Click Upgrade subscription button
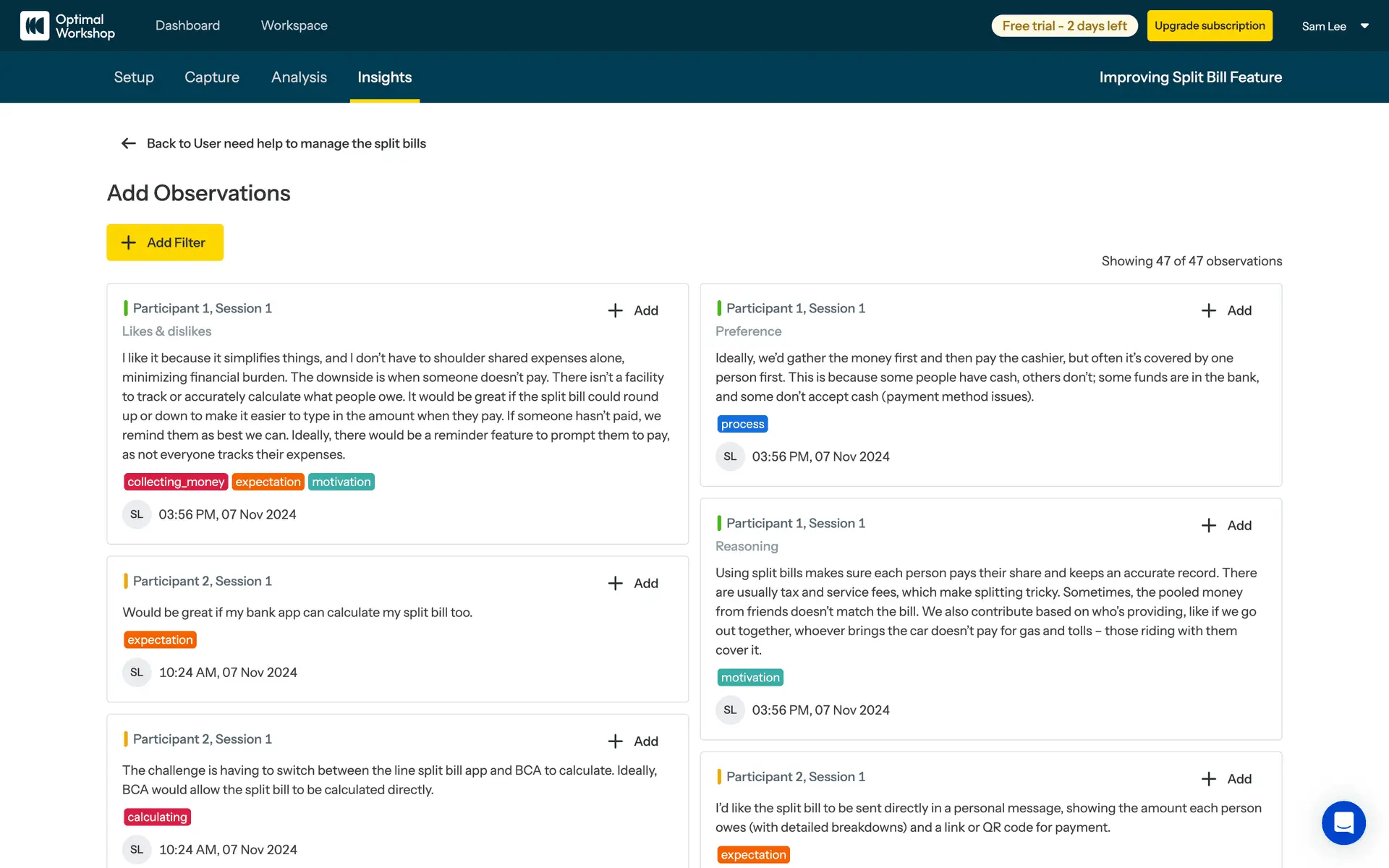Screen dimensions: 1389x868 pyautogui.click(x=1210, y=25)
